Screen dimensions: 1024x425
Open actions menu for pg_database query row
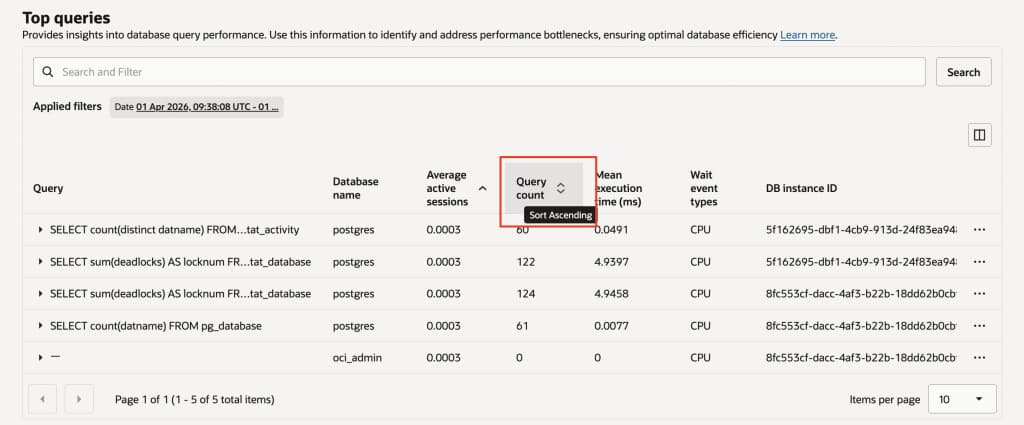pyautogui.click(x=979, y=326)
